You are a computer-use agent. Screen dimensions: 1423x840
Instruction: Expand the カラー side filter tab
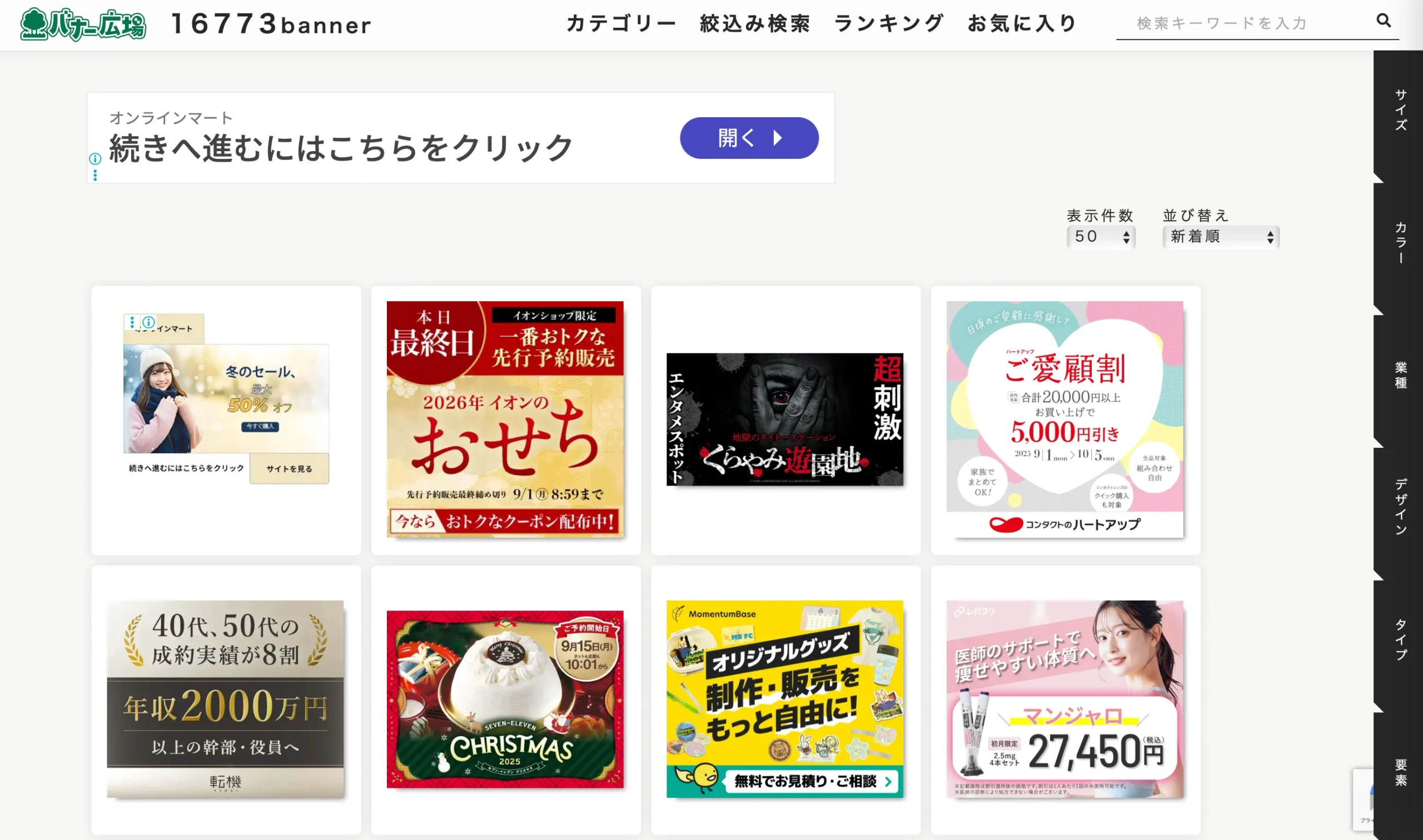point(1400,242)
